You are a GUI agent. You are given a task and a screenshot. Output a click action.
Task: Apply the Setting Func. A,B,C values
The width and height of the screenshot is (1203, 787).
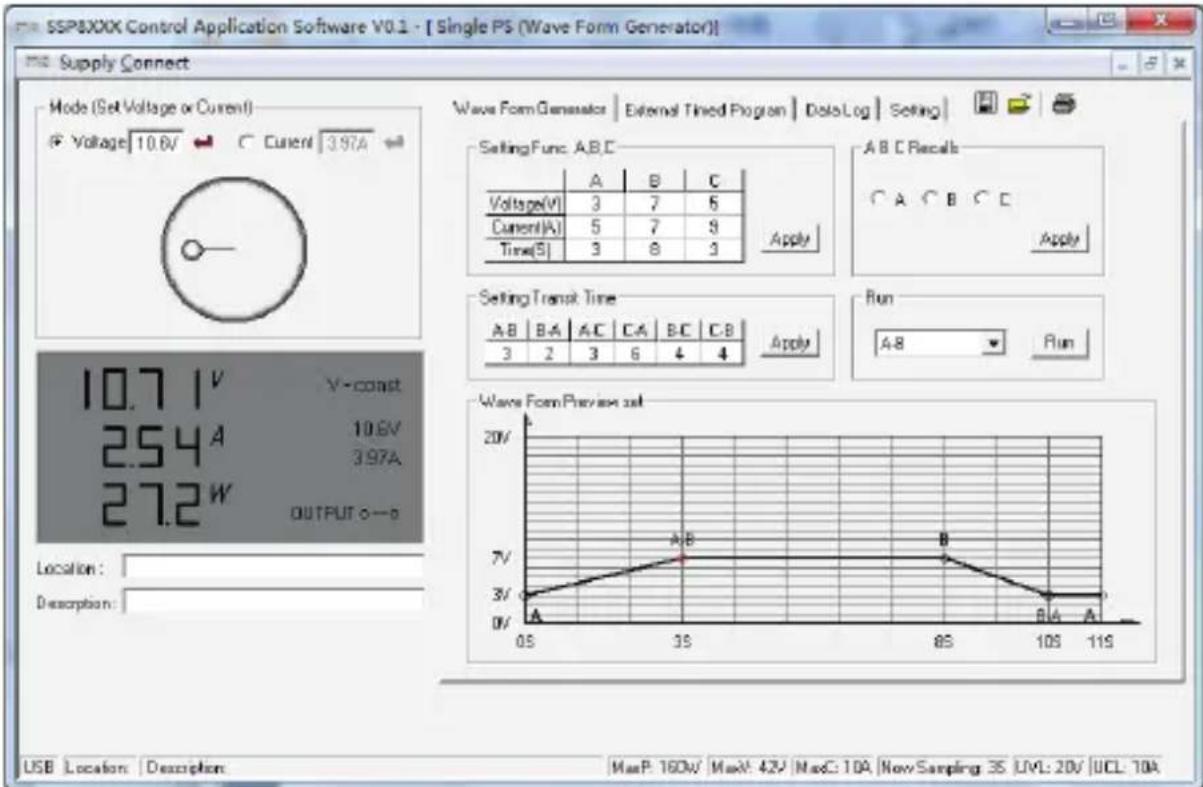792,240
